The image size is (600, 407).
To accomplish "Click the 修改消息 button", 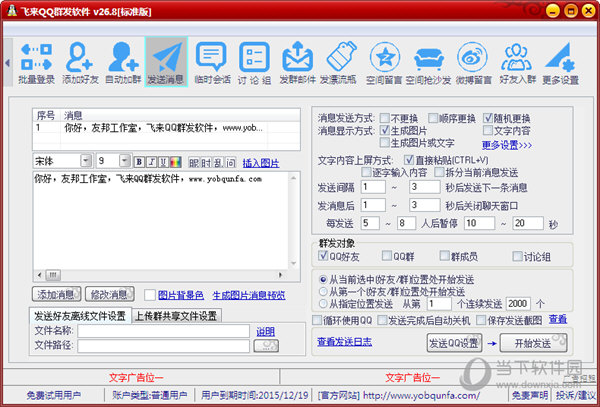I will pos(110,294).
